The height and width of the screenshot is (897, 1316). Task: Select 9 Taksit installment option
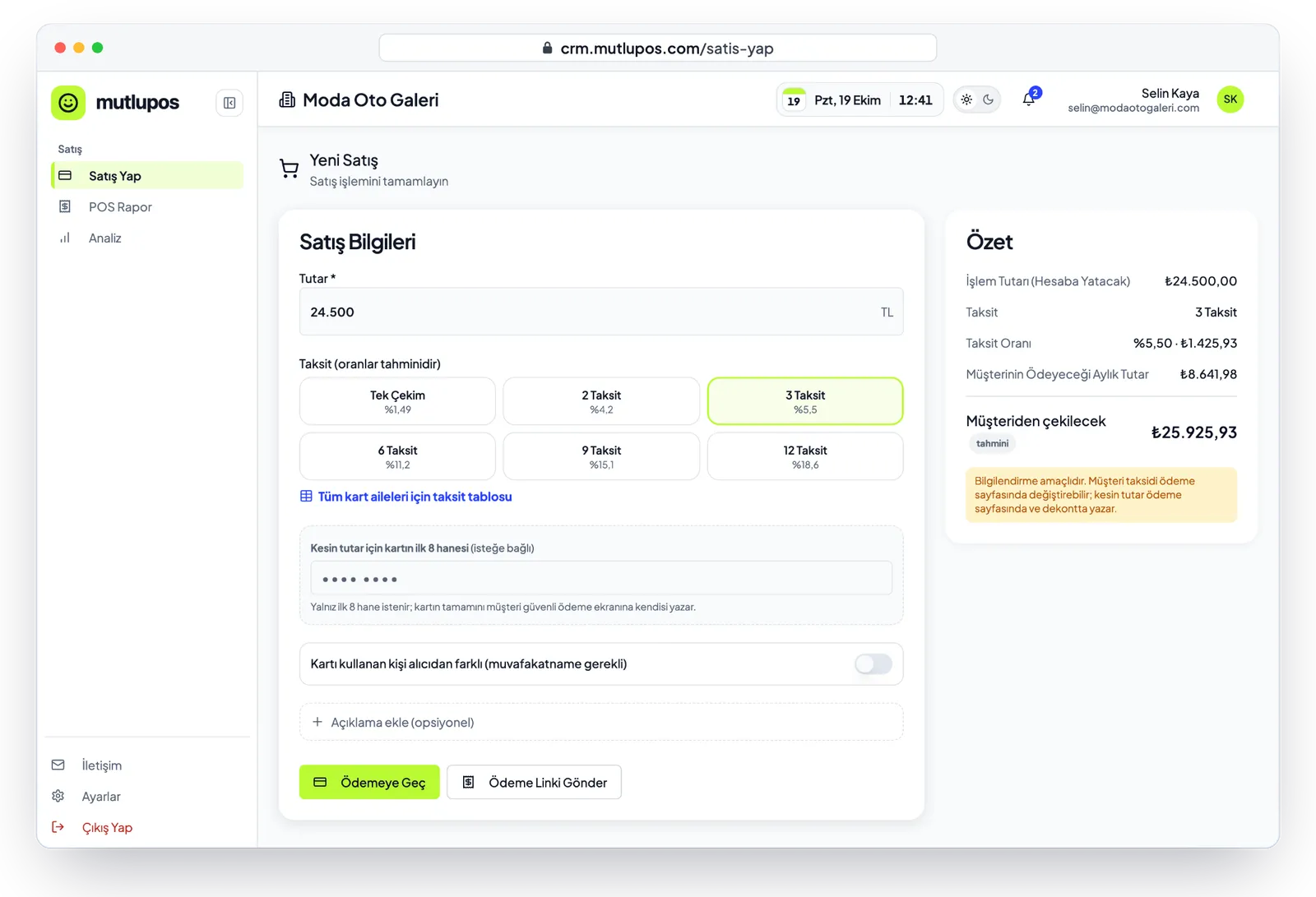tap(601, 456)
